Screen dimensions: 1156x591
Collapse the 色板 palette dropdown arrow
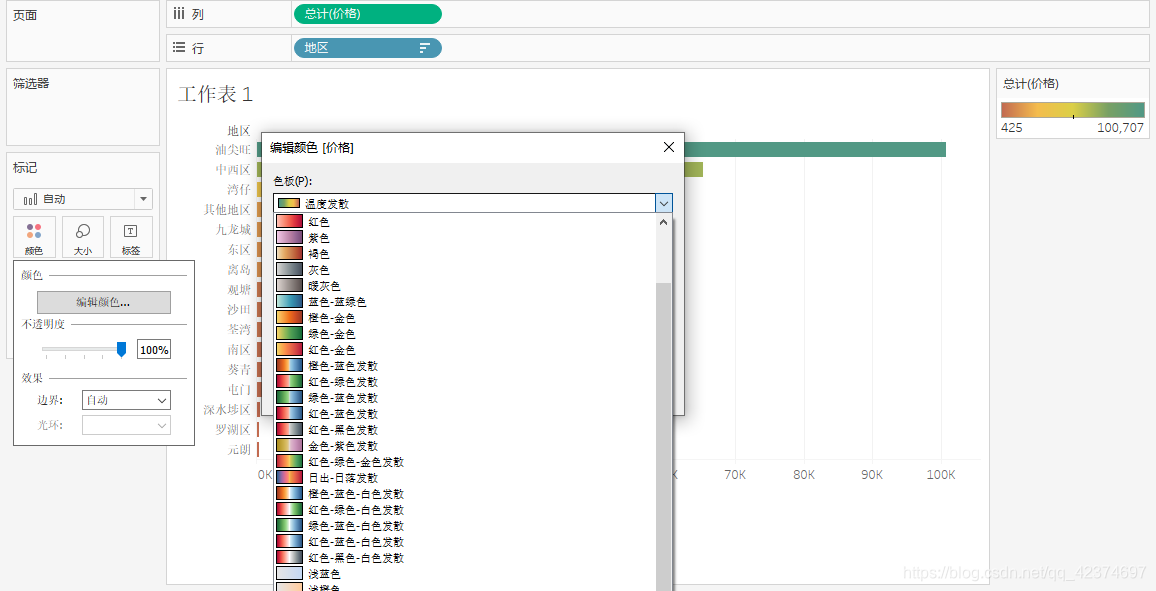tap(664, 203)
